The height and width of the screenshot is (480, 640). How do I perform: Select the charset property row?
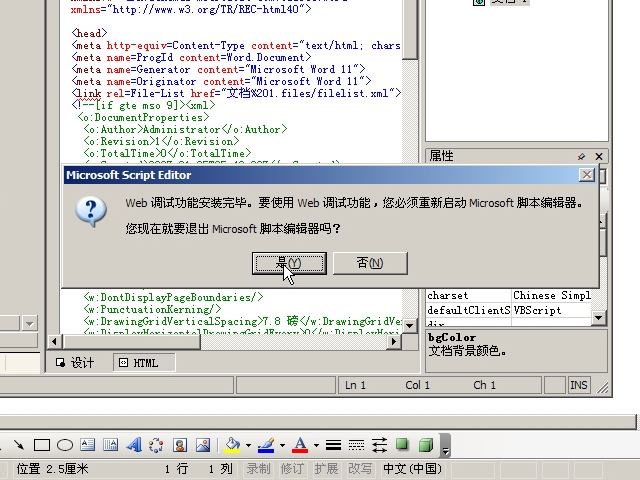coord(509,295)
